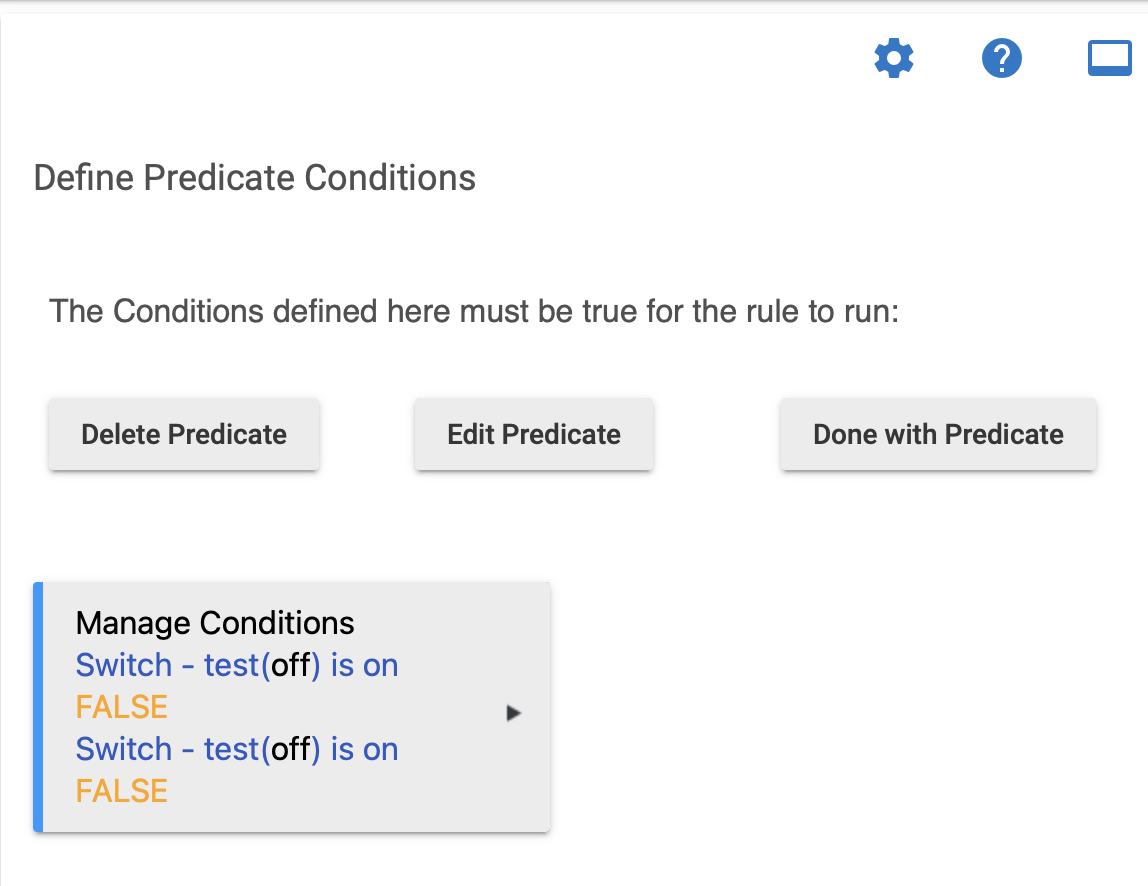Select first 'Switch - test(off) is on' condition
Image resolution: width=1148 pixels, height=886 pixels.
[x=237, y=666]
